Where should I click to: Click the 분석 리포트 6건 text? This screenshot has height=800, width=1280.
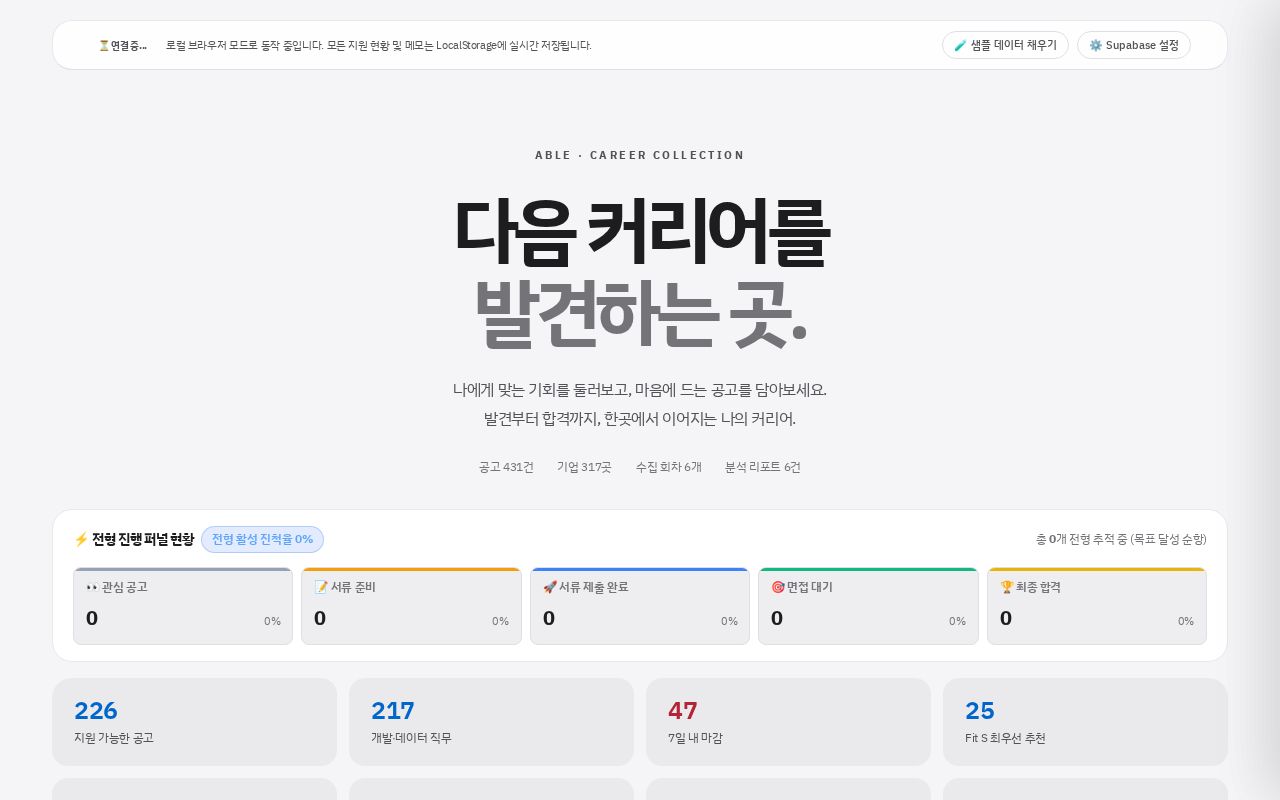tap(763, 467)
